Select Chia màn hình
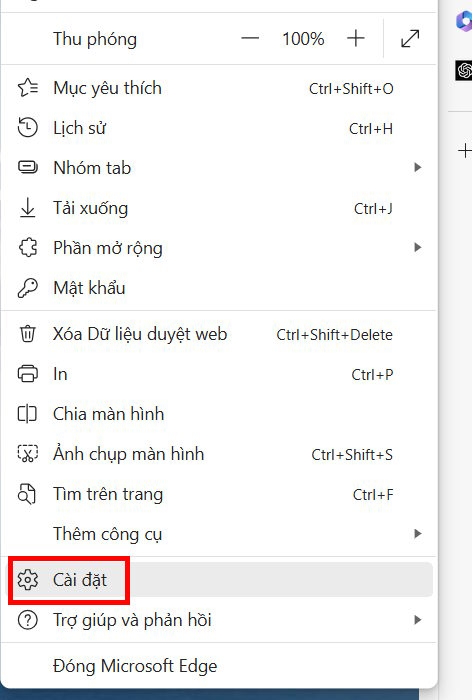 click(219, 414)
